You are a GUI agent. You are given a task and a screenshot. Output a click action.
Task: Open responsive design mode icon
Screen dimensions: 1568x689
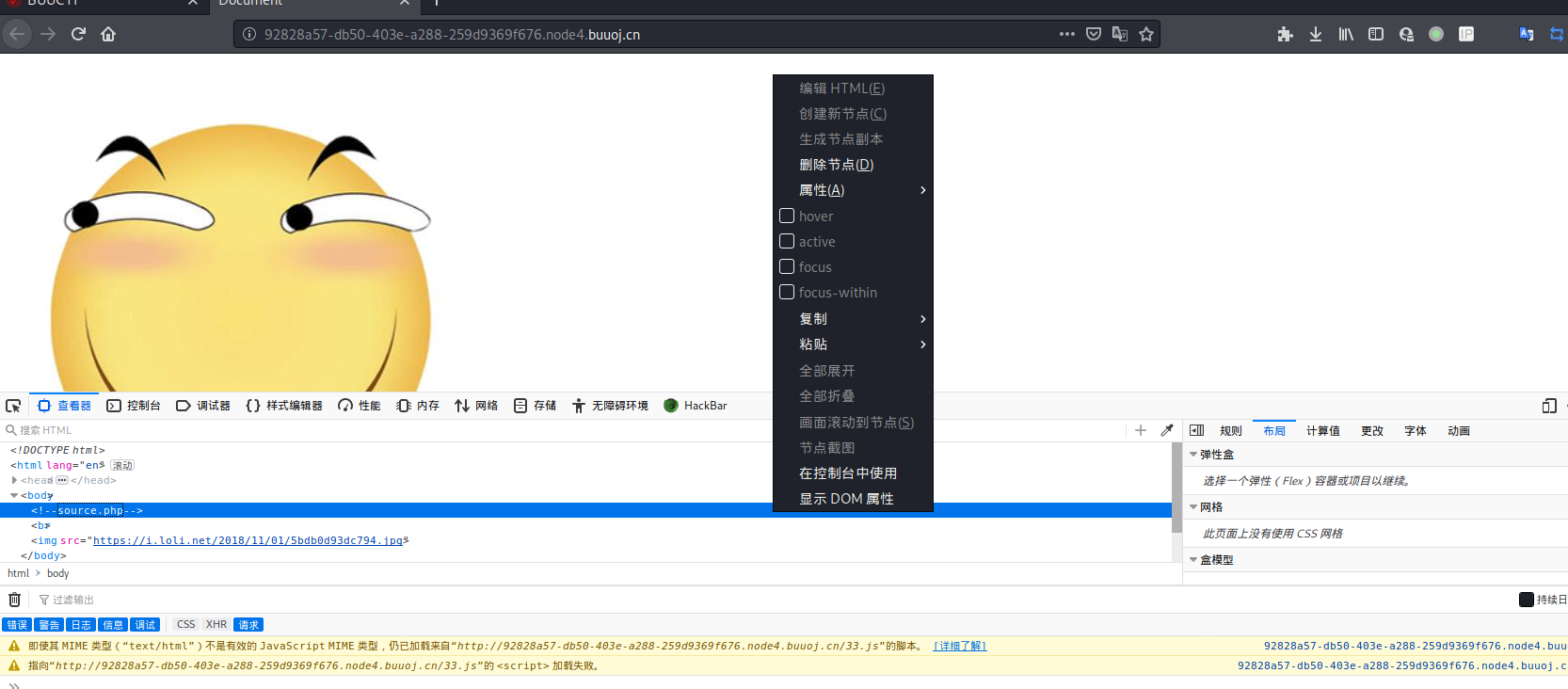(x=1549, y=406)
